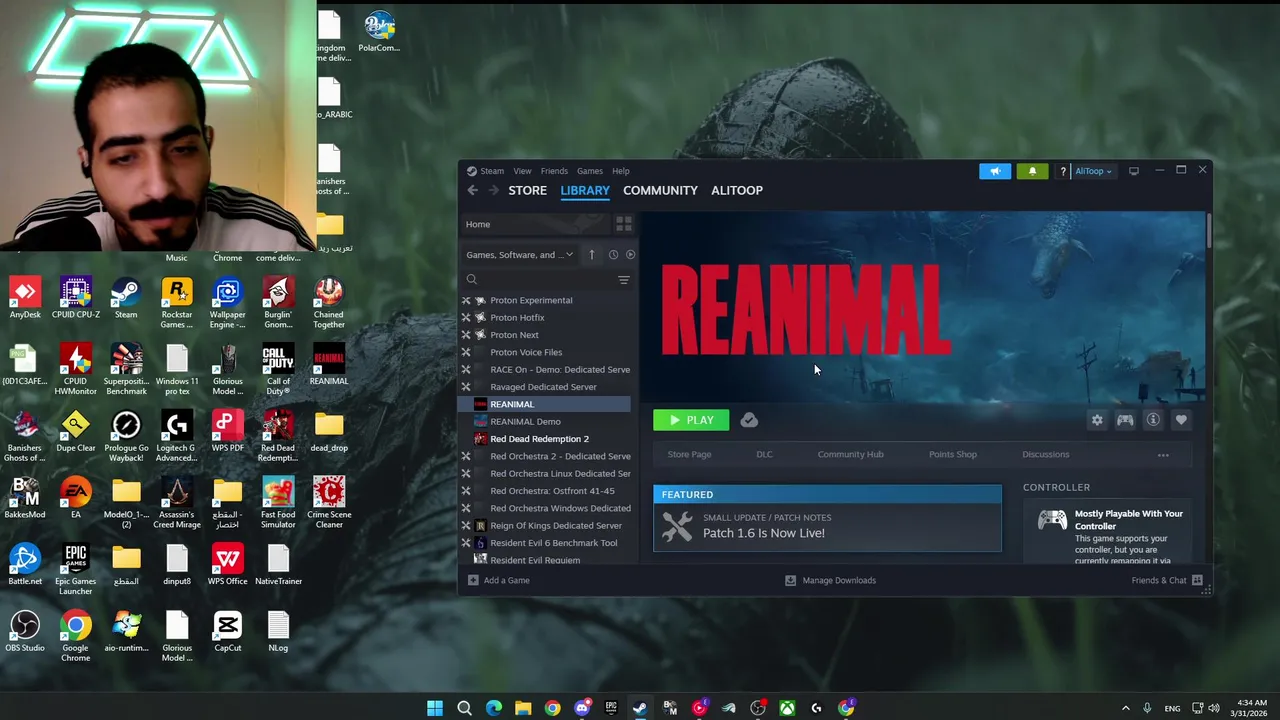This screenshot has height=720, width=1280.
Task: Expand the AliToop account dropdown
Action: pyautogui.click(x=1093, y=171)
